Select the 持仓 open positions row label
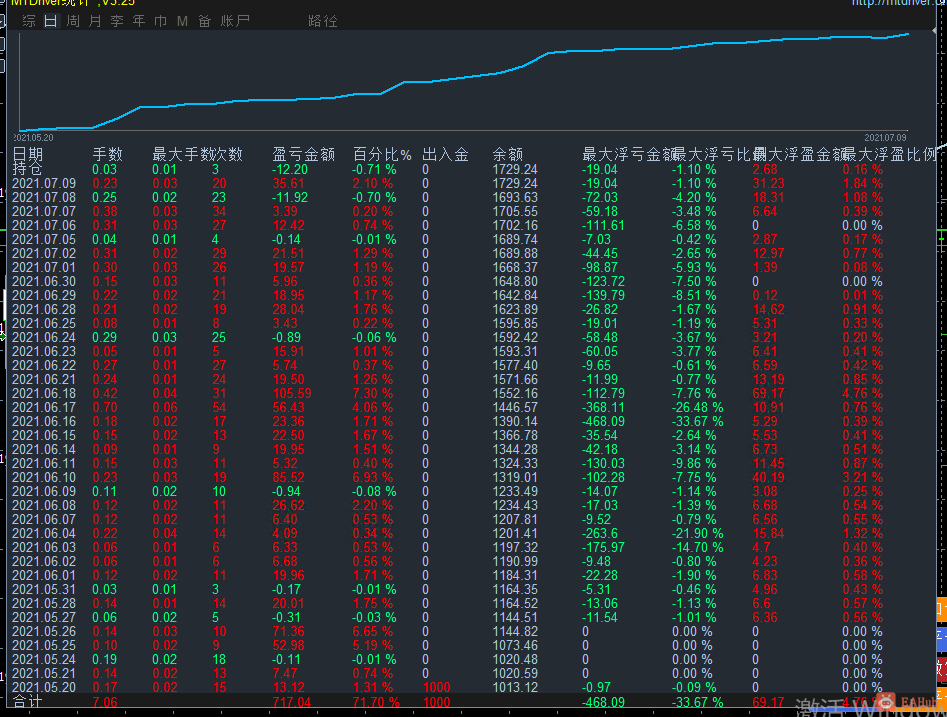 (x=28, y=169)
